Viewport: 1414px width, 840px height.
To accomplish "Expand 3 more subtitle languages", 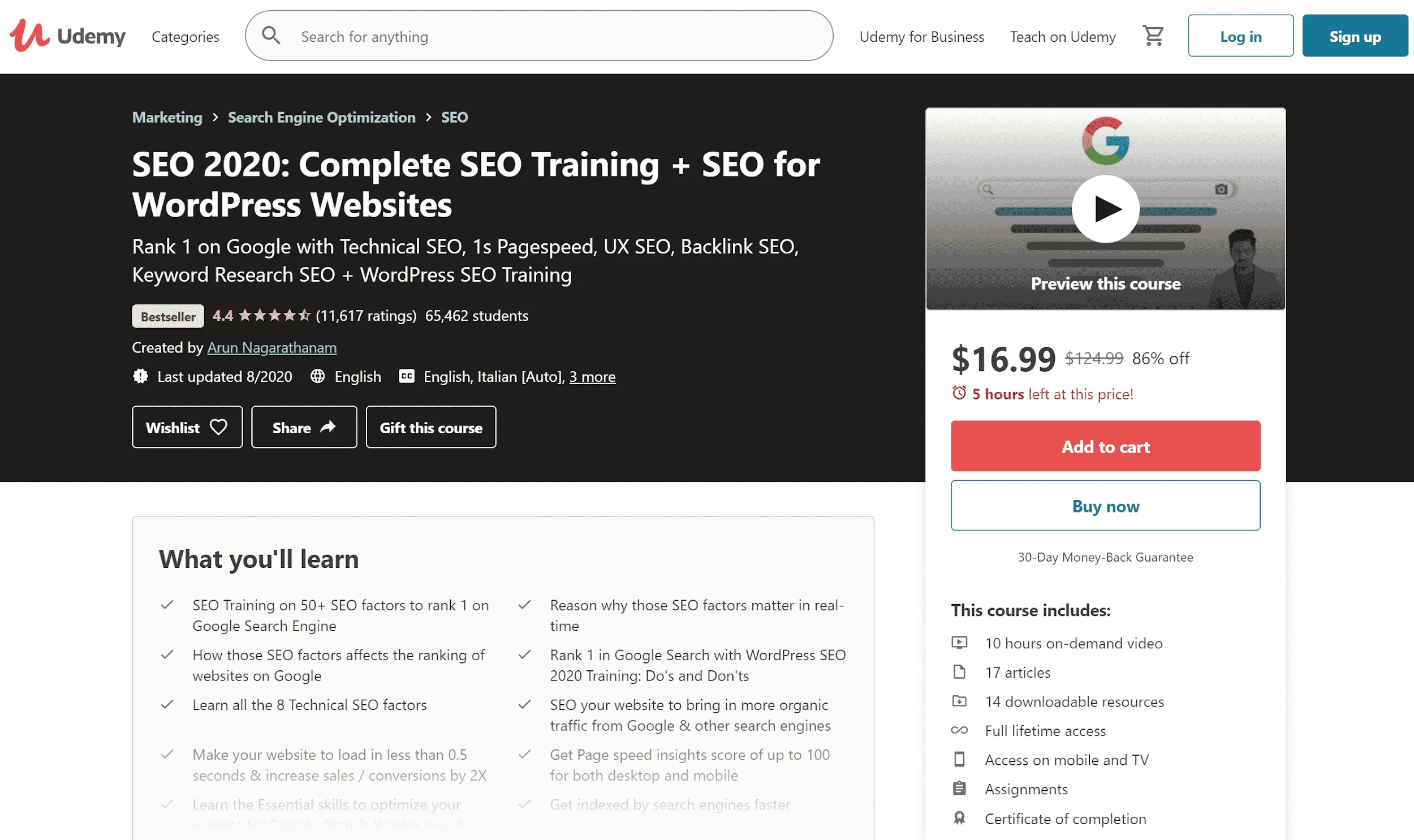I will (x=592, y=376).
